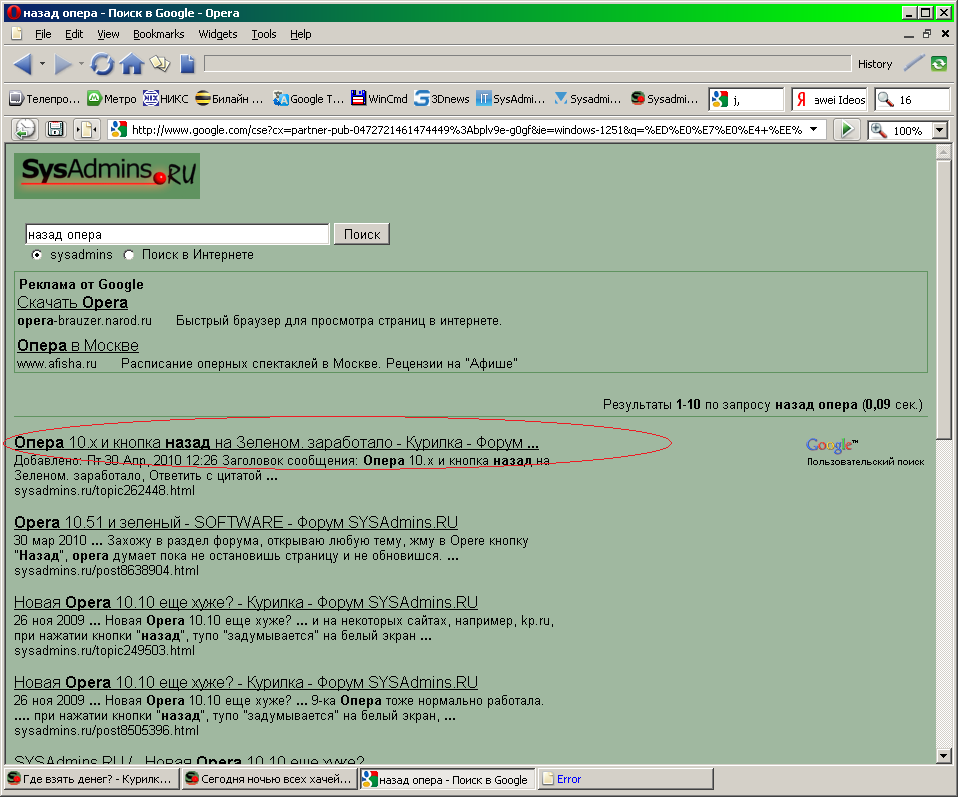Click the SysAdmins.RU logo
This screenshot has height=797, width=958.
pos(107,175)
